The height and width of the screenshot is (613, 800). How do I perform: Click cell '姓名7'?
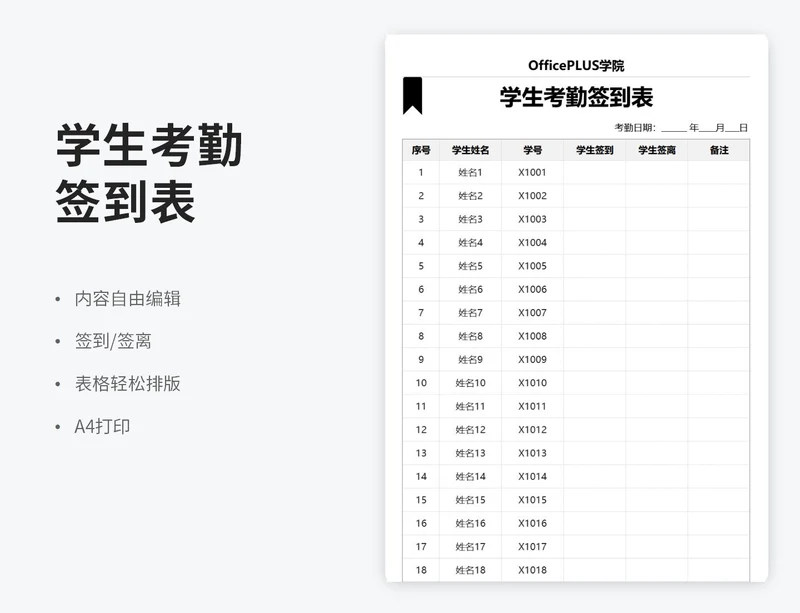click(x=470, y=313)
